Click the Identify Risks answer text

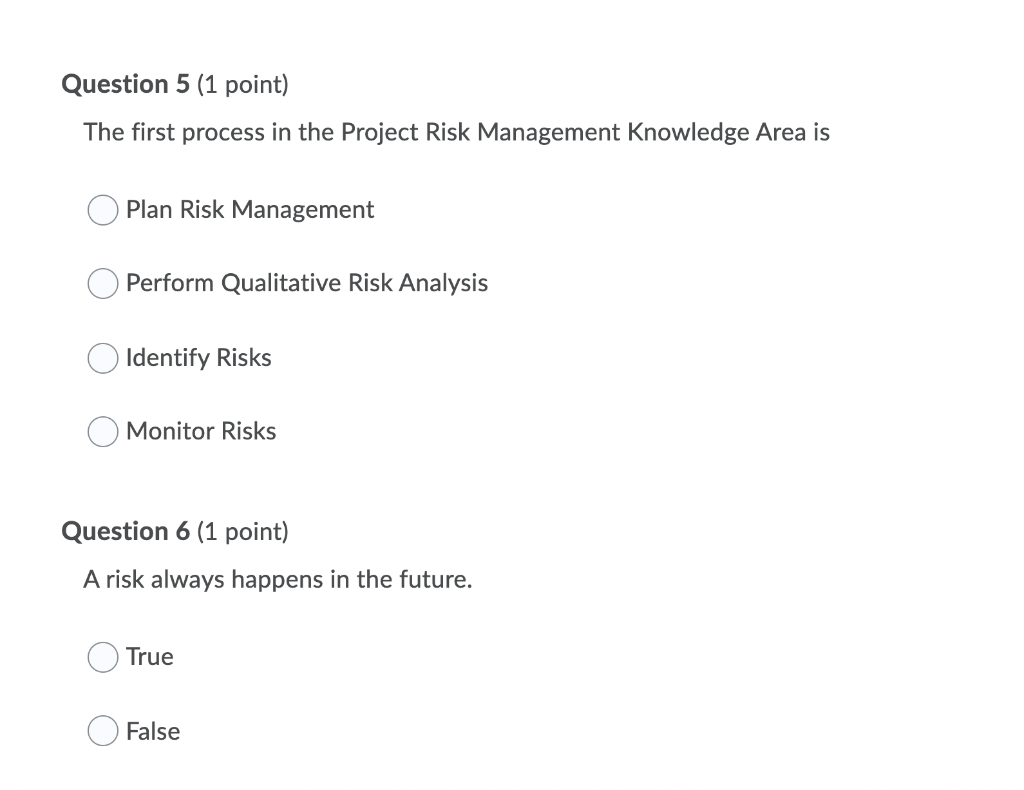[x=198, y=357]
